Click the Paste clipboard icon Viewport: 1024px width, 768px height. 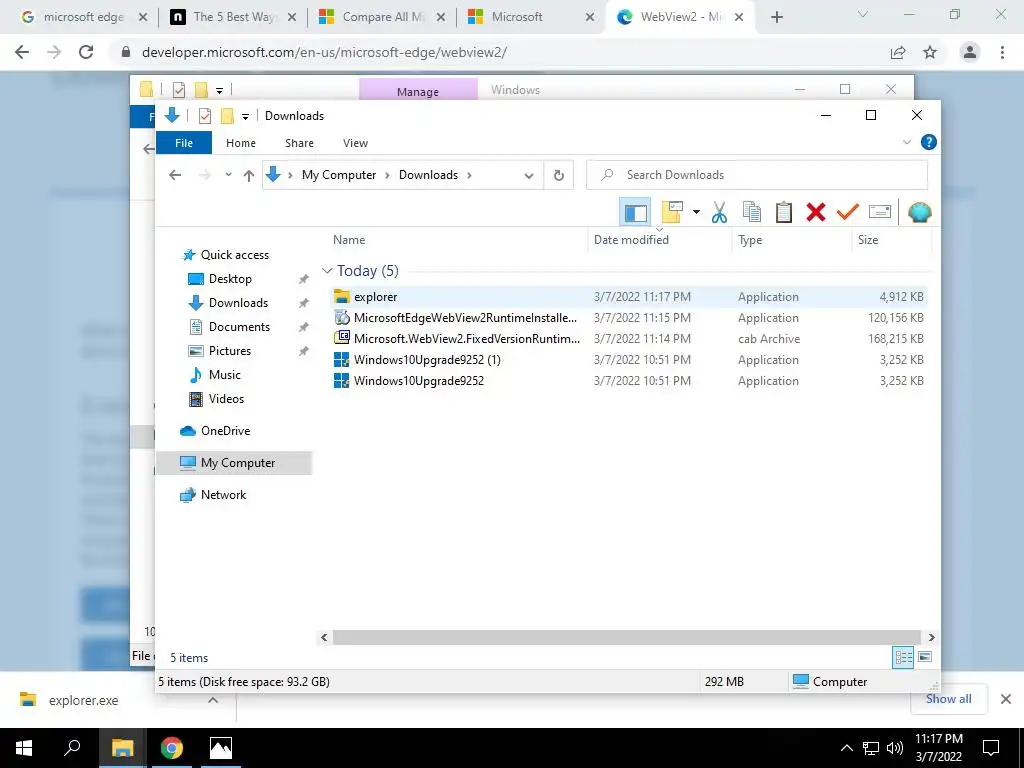coord(784,212)
